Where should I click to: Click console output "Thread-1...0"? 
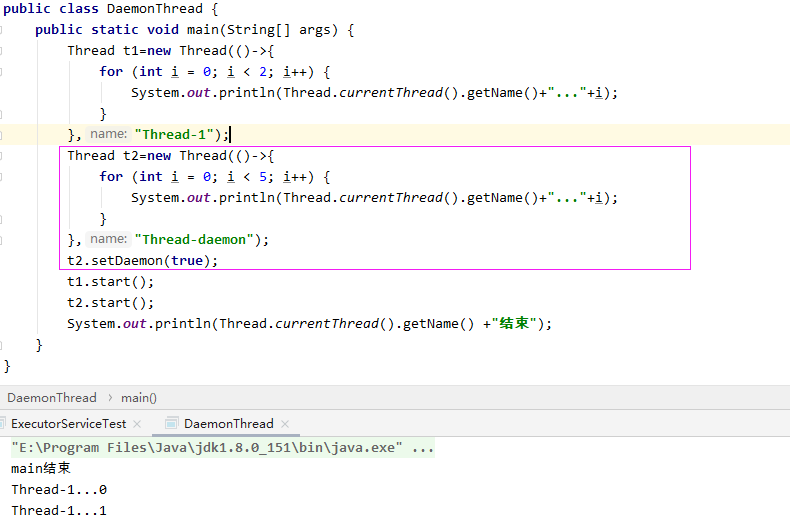pyautogui.click(x=59, y=489)
